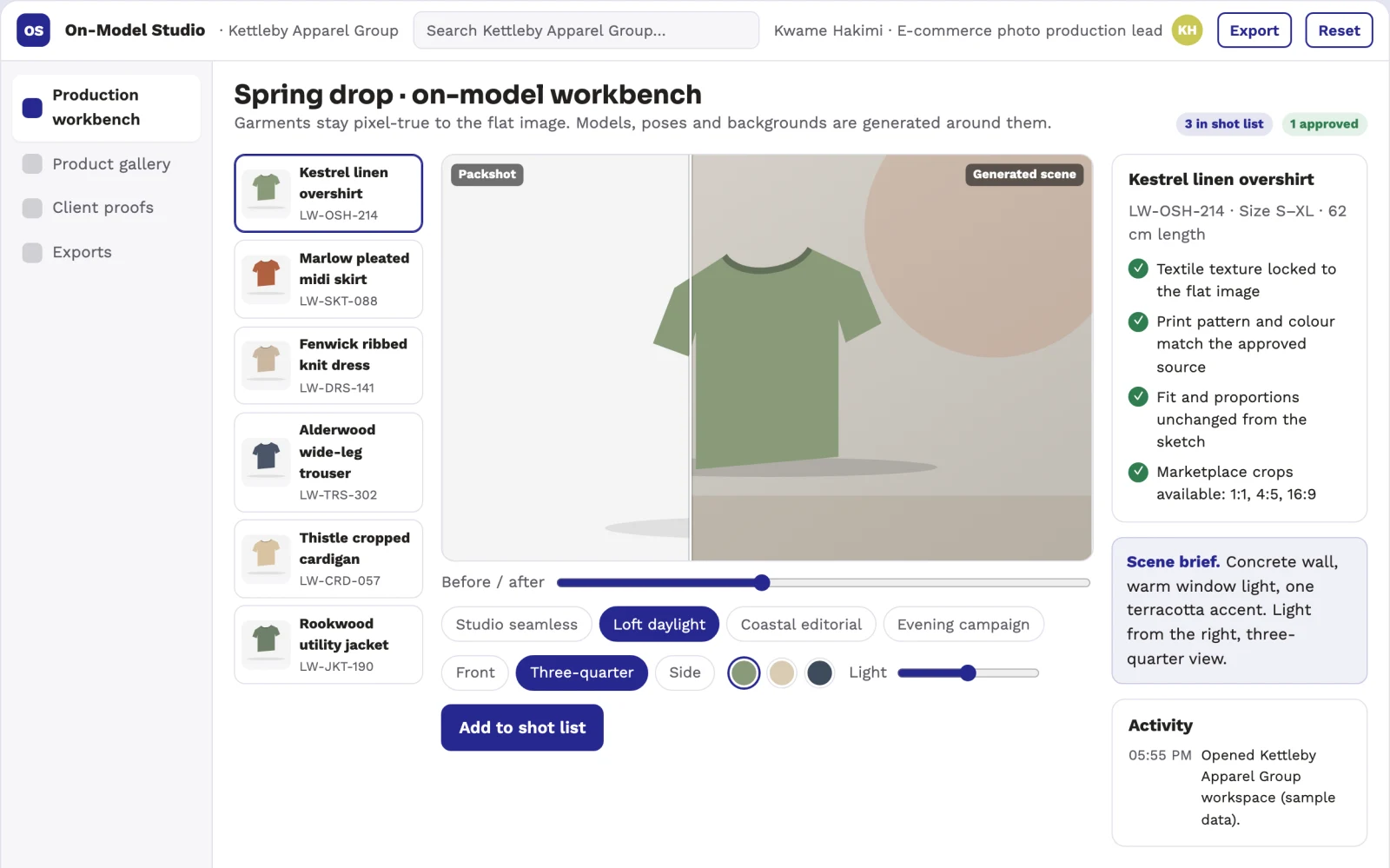
Task: Pick the sage green colour swatch
Action: tap(744, 673)
